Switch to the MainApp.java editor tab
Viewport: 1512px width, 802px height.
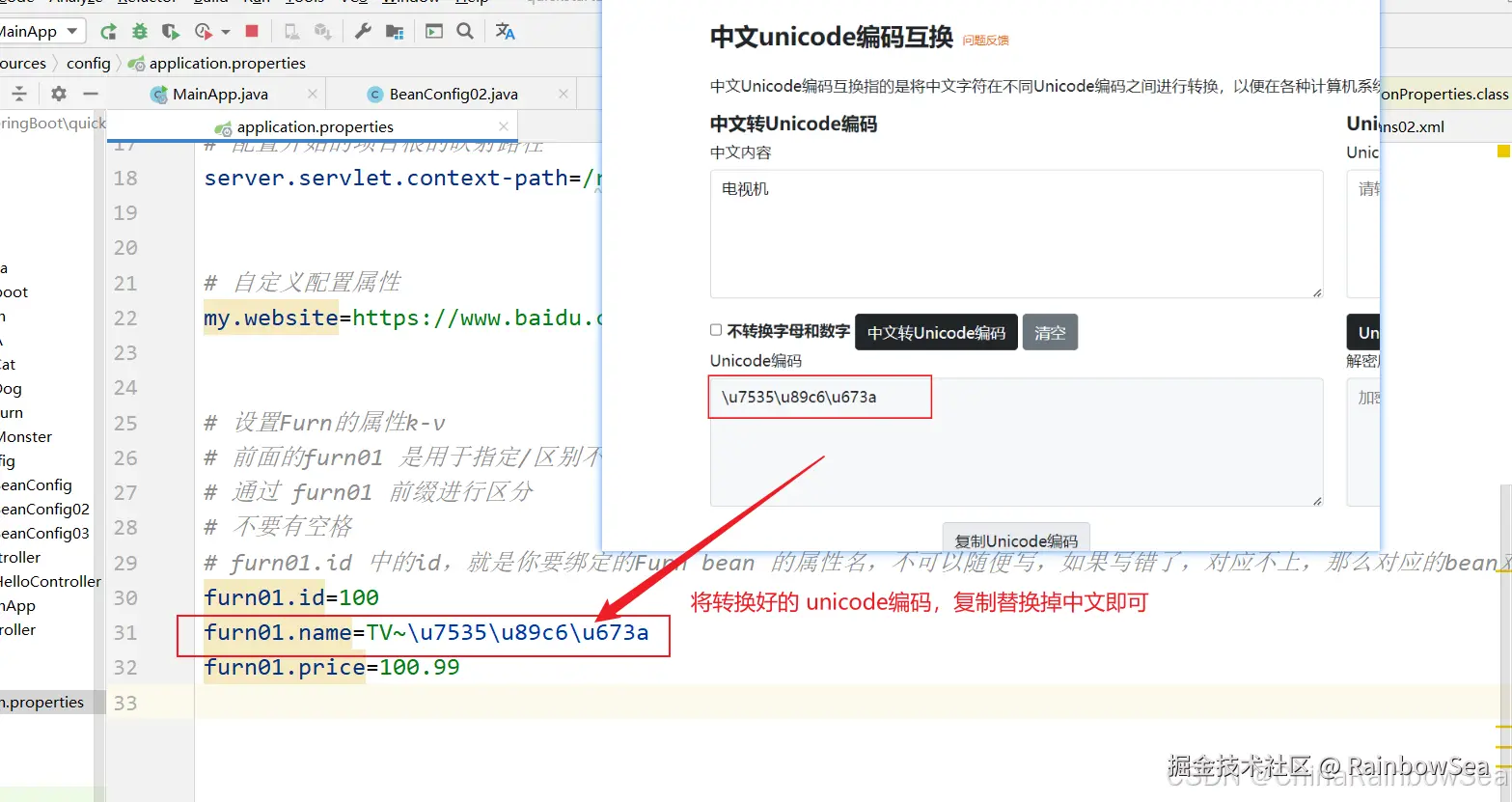(x=220, y=94)
